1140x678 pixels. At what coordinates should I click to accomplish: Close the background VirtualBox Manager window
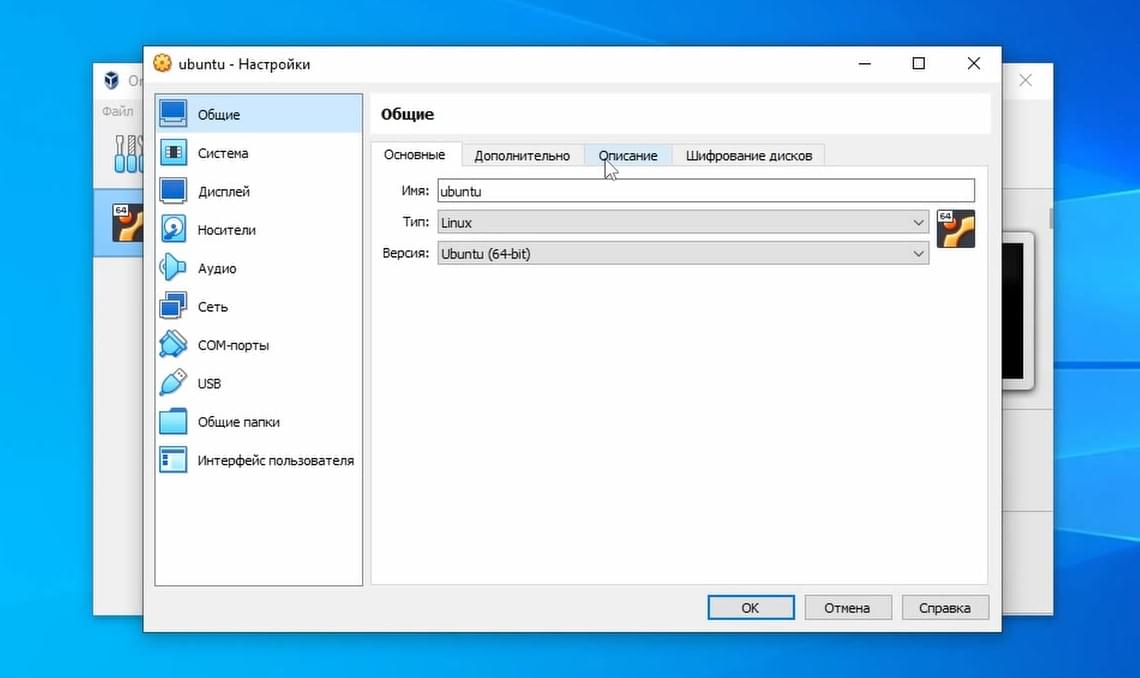(x=1025, y=80)
